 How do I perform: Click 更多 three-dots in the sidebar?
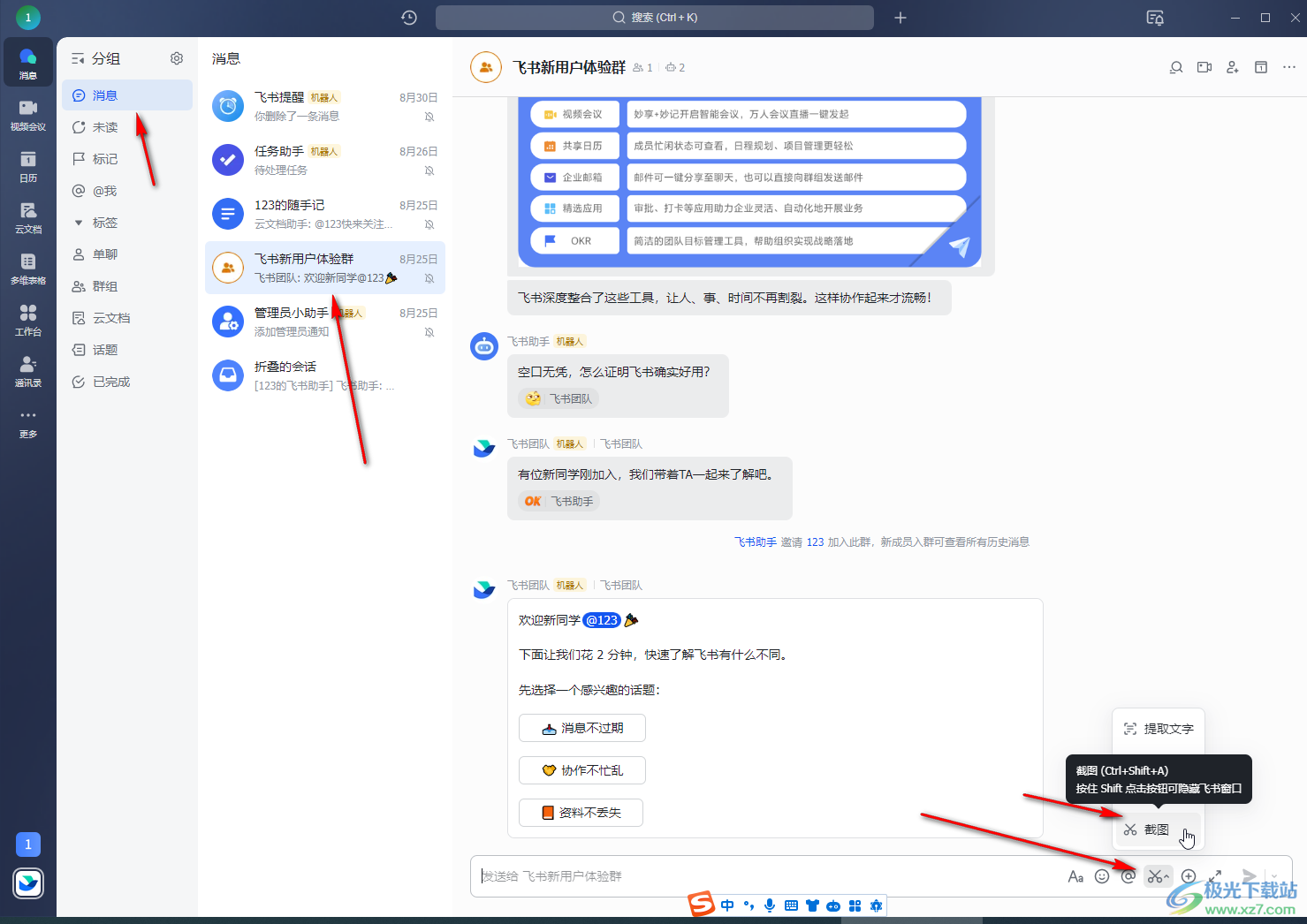pos(28,423)
